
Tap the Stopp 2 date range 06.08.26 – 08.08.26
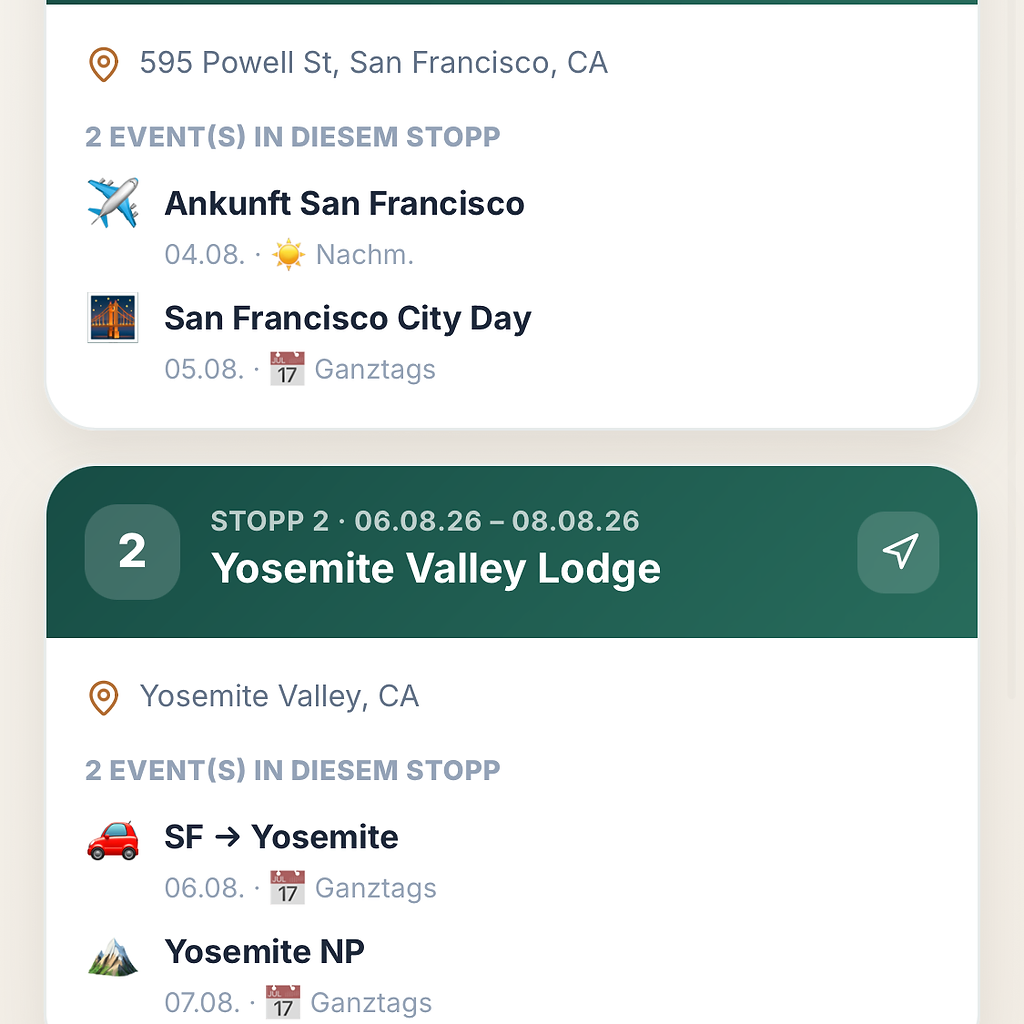497,521
